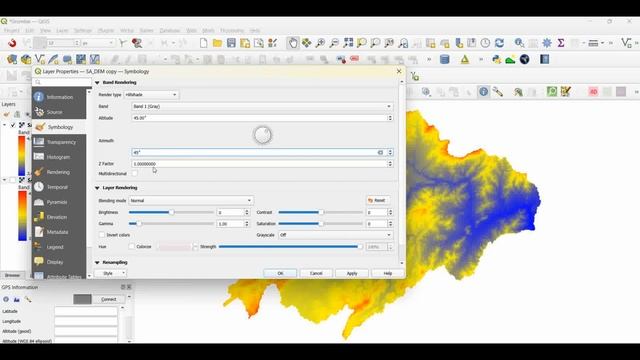Collapse the Layer Rendering section

(x=97, y=188)
